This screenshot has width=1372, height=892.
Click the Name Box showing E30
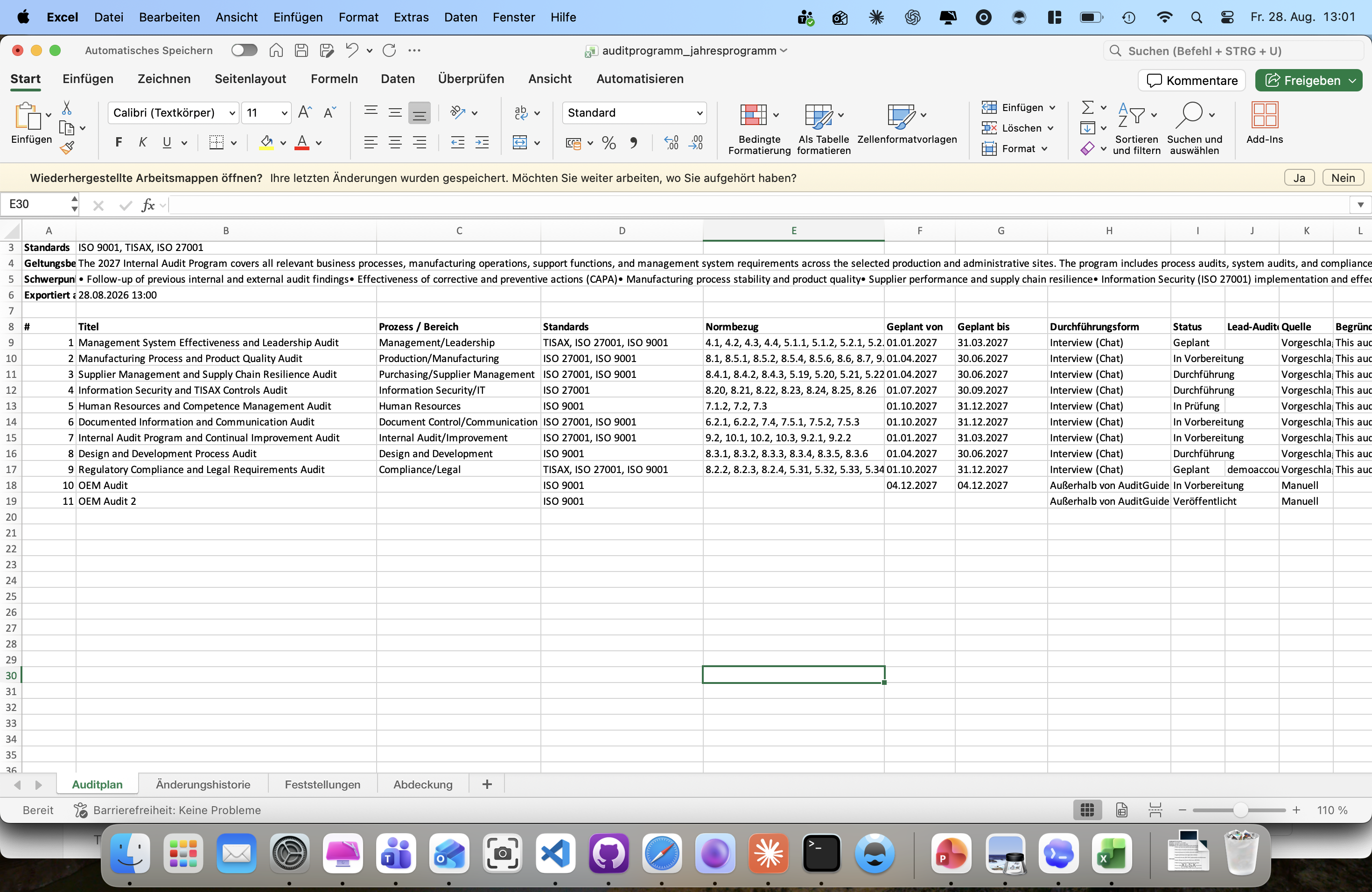37,204
